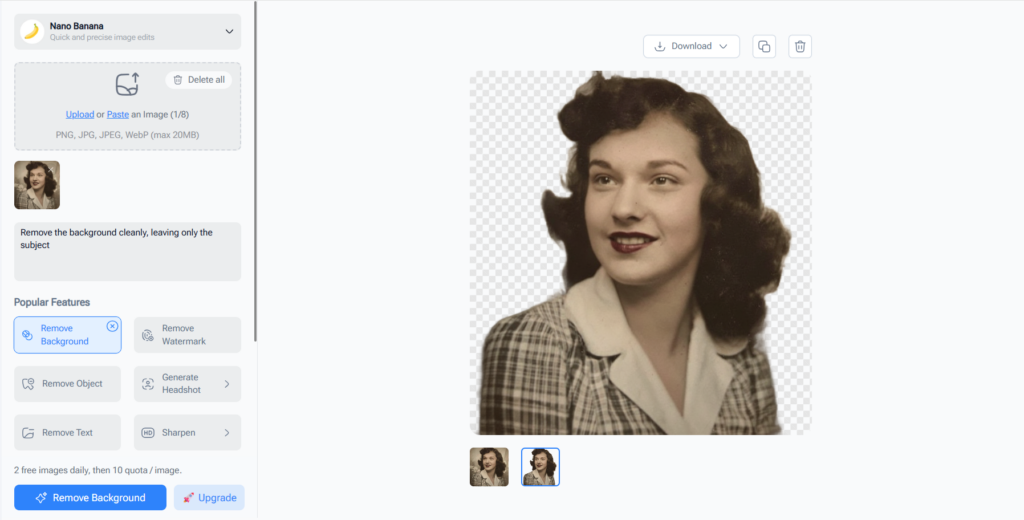The height and width of the screenshot is (520, 1024).
Task: Click the Upload link
Action: (x=80, y=114)
